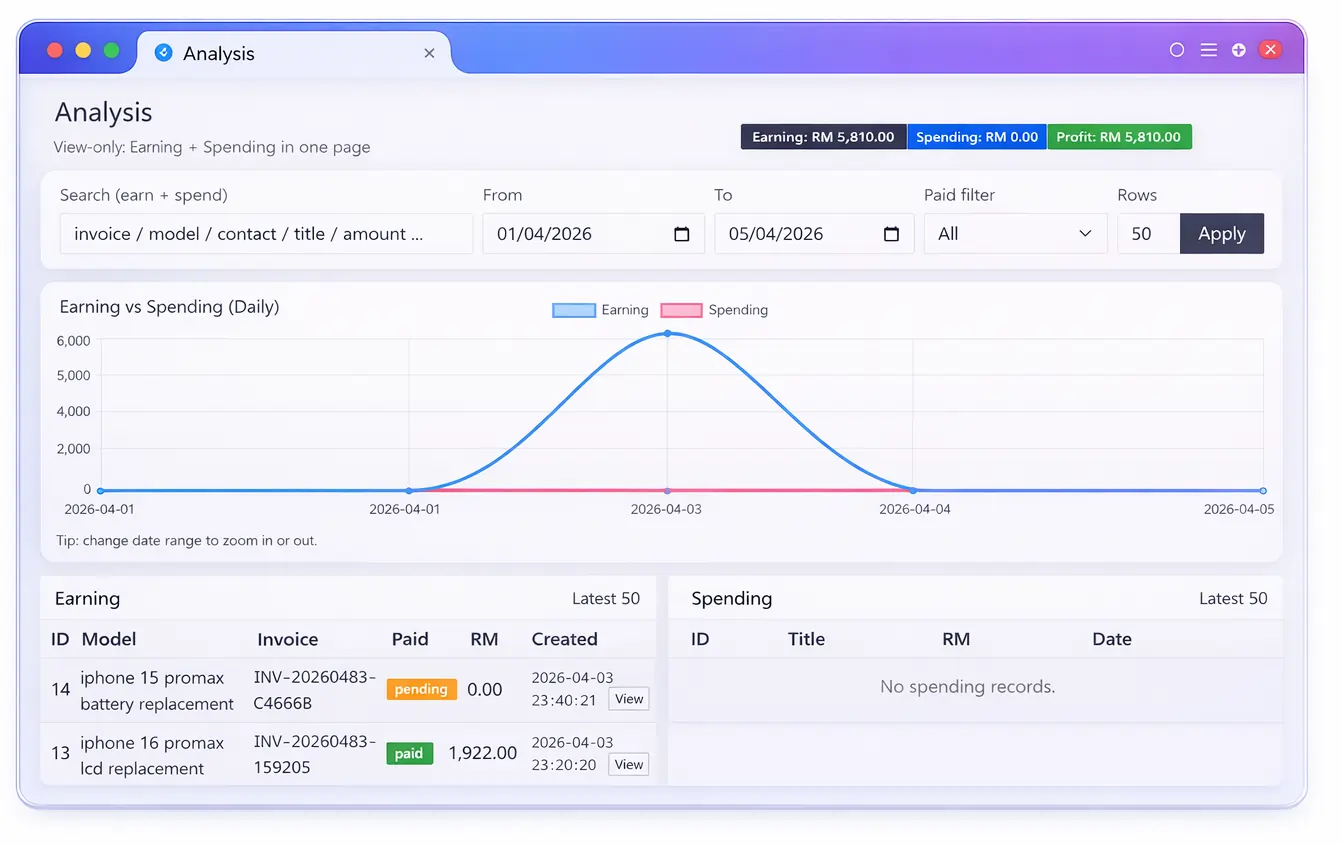Viewport: 1342px width, 845px height.
Task: Click the Profit: RM 5,810.00 badge
Action: coord(1120,136)
